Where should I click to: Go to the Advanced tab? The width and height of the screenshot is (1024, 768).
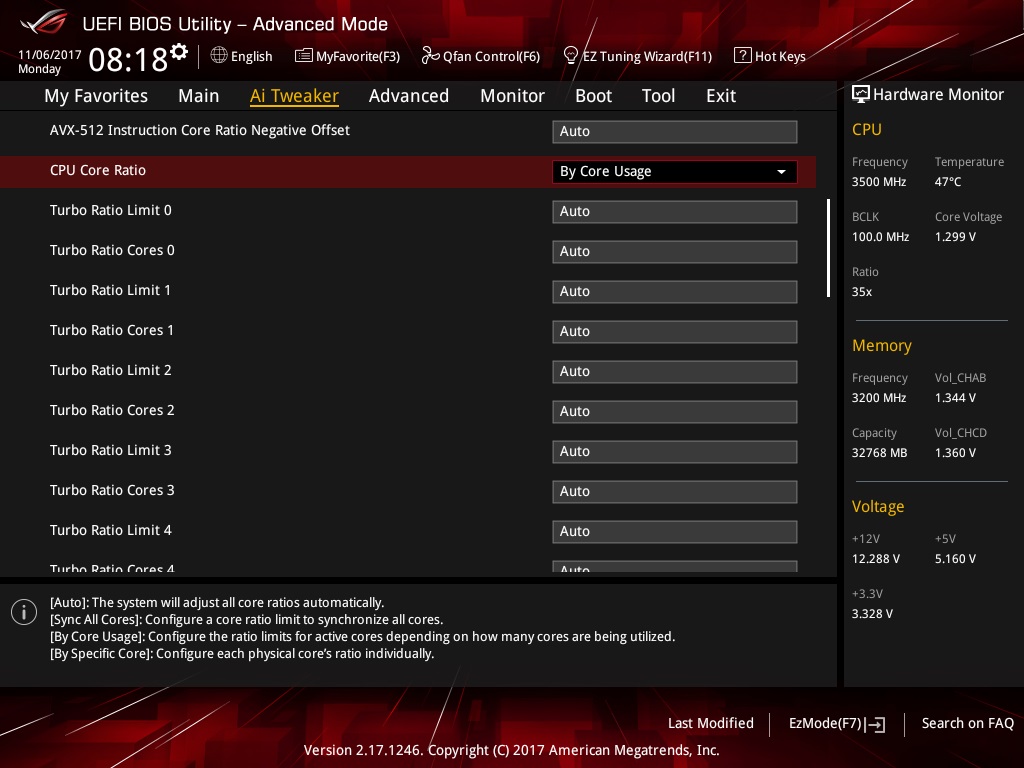coord(409,96)
